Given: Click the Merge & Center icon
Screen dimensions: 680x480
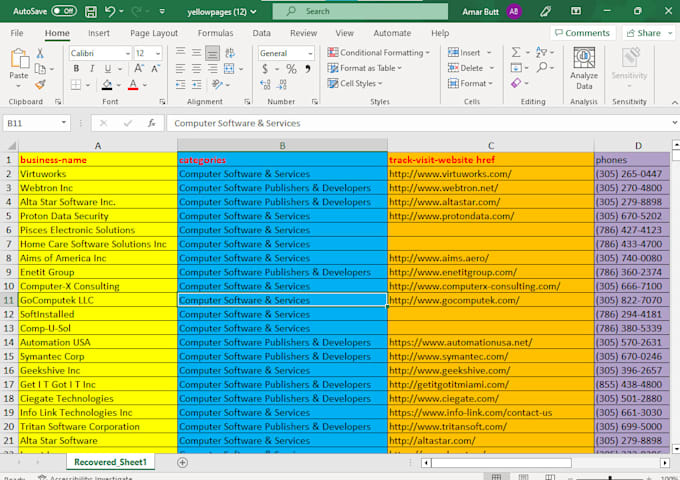Looking at the screenshot, I should (229, 69).
